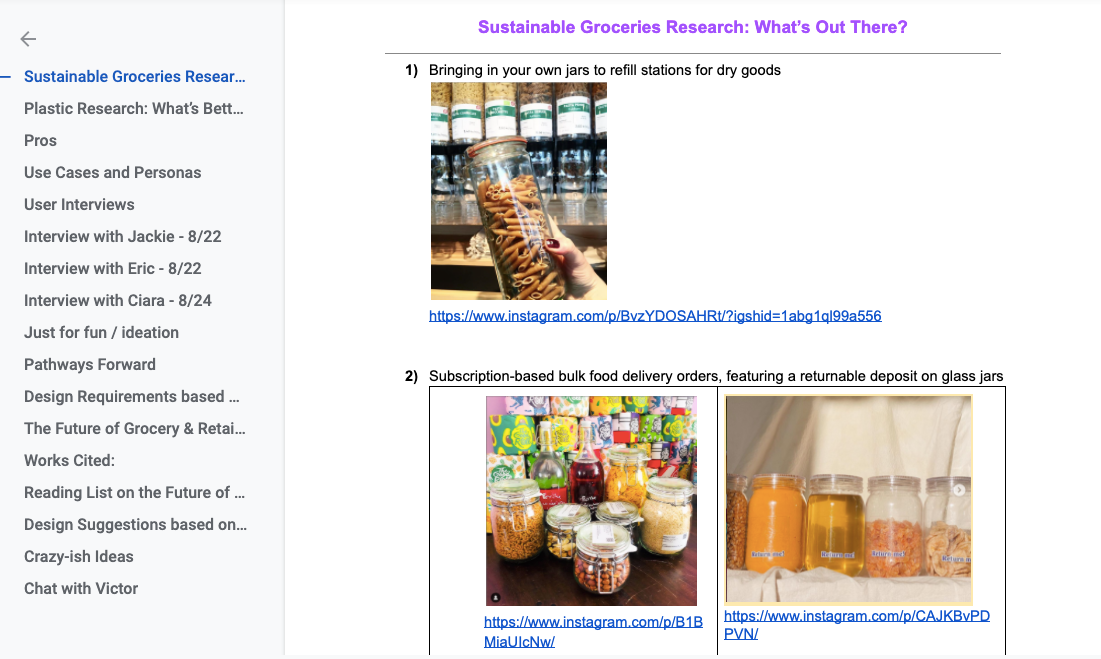Go to the Pros section
The image size is (1101, 659).
40,140
